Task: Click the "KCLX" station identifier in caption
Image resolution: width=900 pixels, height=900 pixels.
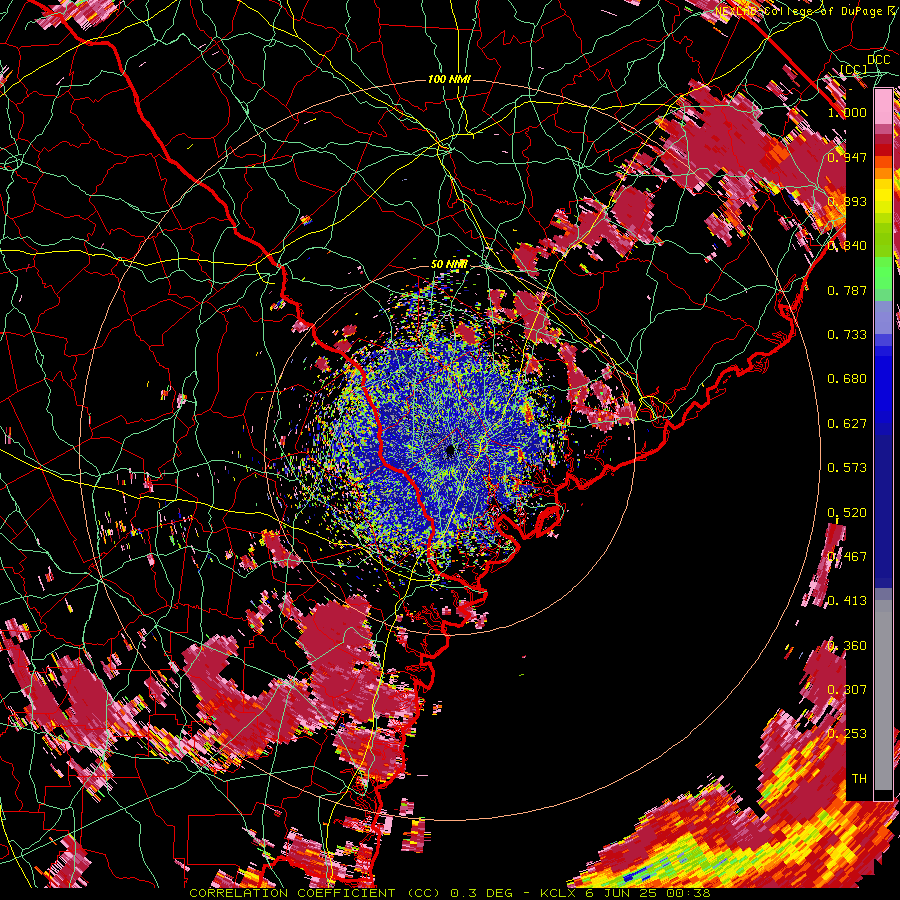Action: 557,893
